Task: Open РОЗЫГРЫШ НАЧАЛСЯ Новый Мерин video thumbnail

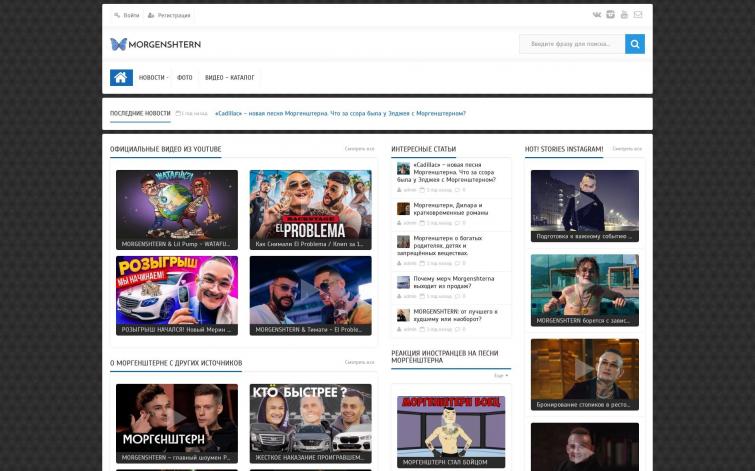Action: [x=177, y=296]
